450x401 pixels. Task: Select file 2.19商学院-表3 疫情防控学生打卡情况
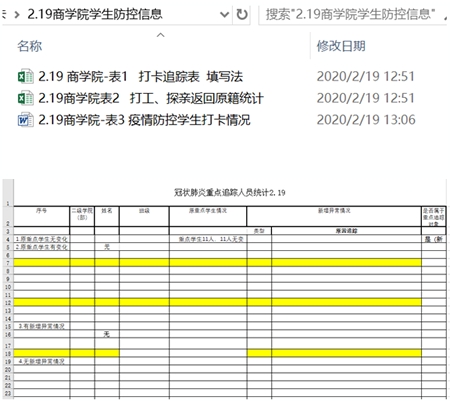[x=144, y=120]
